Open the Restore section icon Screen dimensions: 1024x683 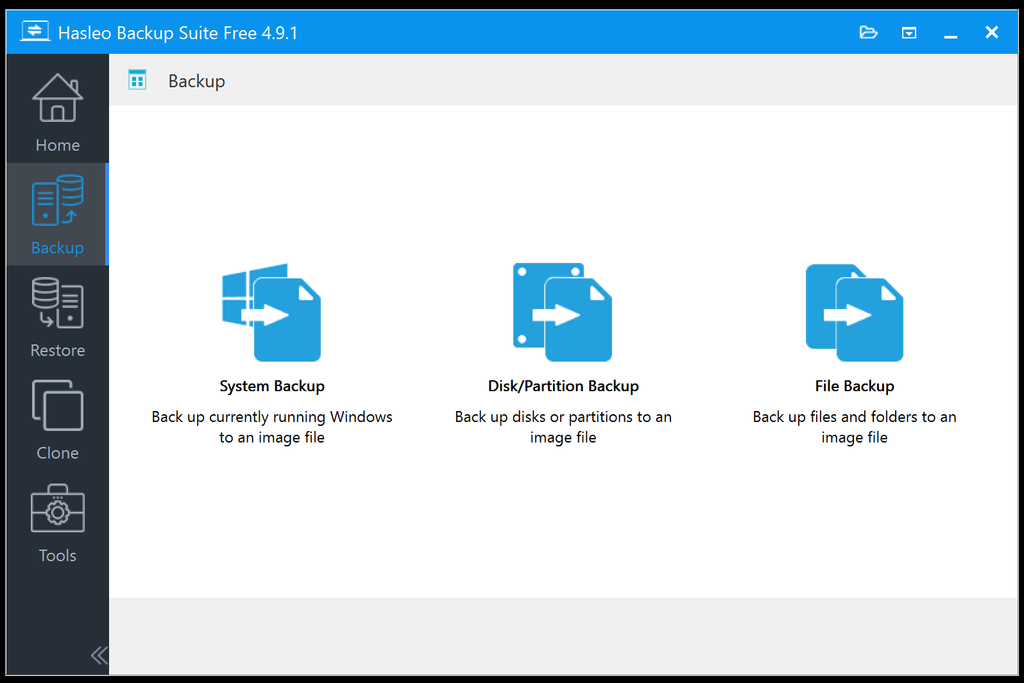(57, 305)
